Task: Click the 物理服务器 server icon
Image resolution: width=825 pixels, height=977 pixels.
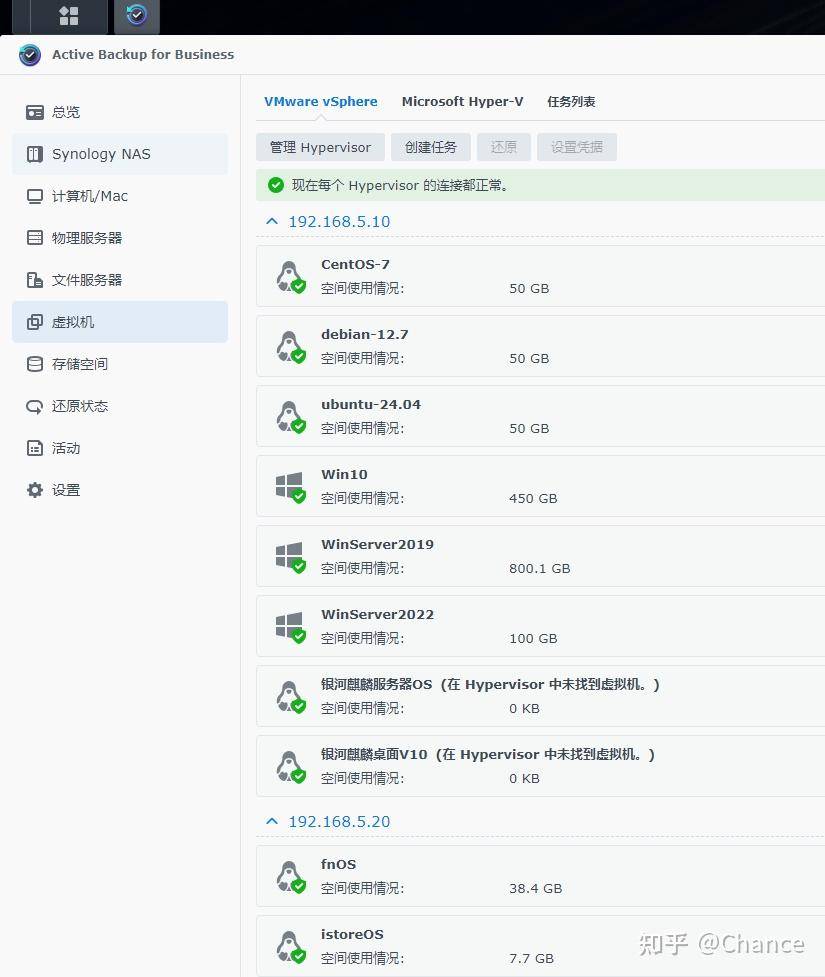Action: [35, 238]
